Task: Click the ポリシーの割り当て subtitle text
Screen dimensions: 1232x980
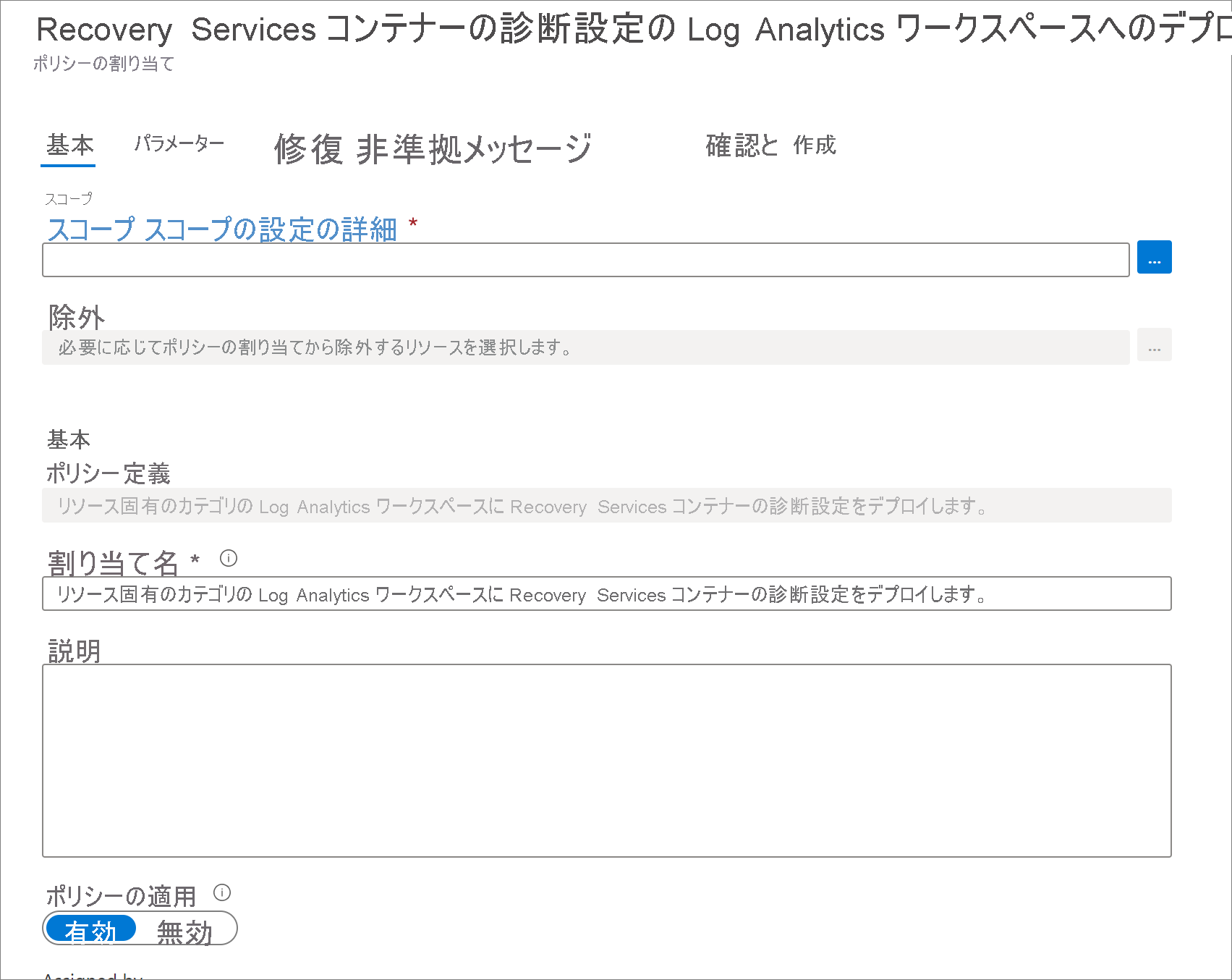Action: [103, 64]
